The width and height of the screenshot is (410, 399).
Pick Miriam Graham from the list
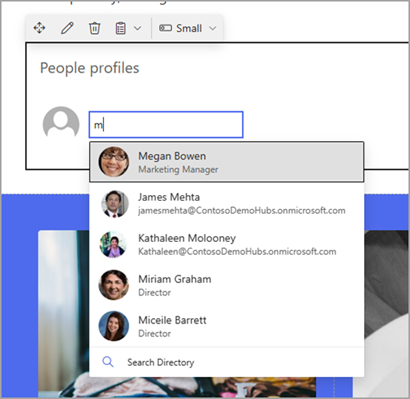(x=227, y=285)
